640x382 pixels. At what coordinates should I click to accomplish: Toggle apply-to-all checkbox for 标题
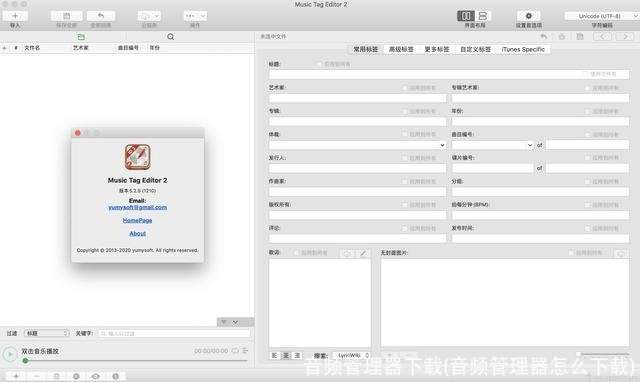tap(319, 64)
